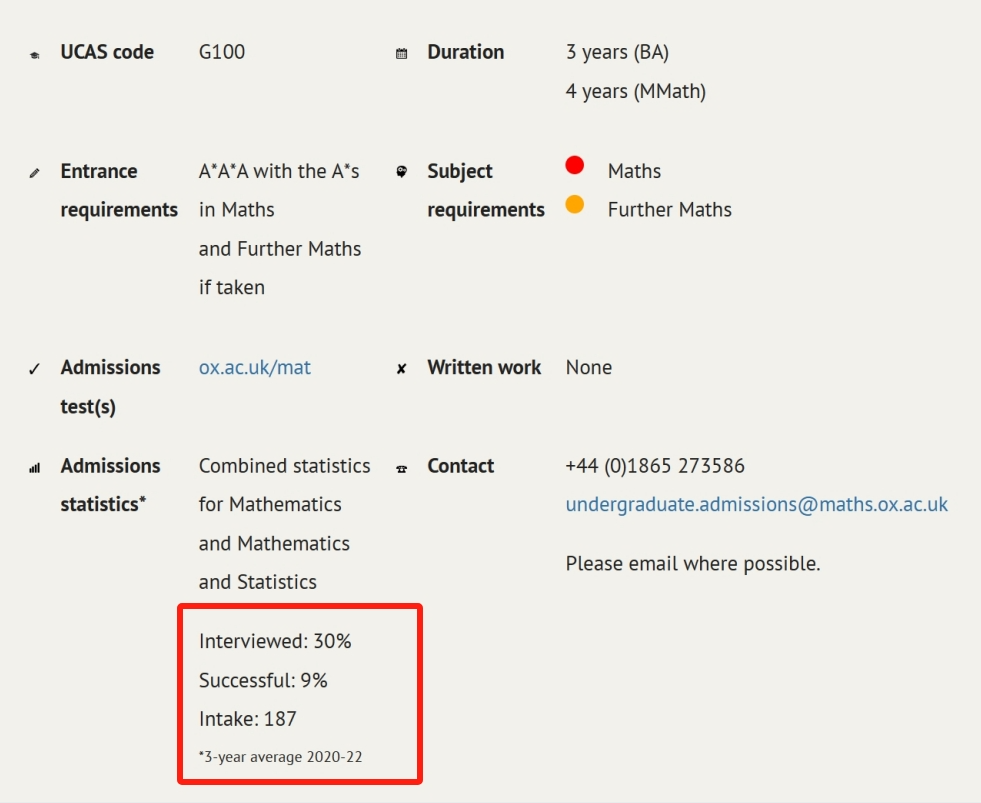Click the Intake: 187 statistic
Screen dimensions: 981x803
(247, 718)
